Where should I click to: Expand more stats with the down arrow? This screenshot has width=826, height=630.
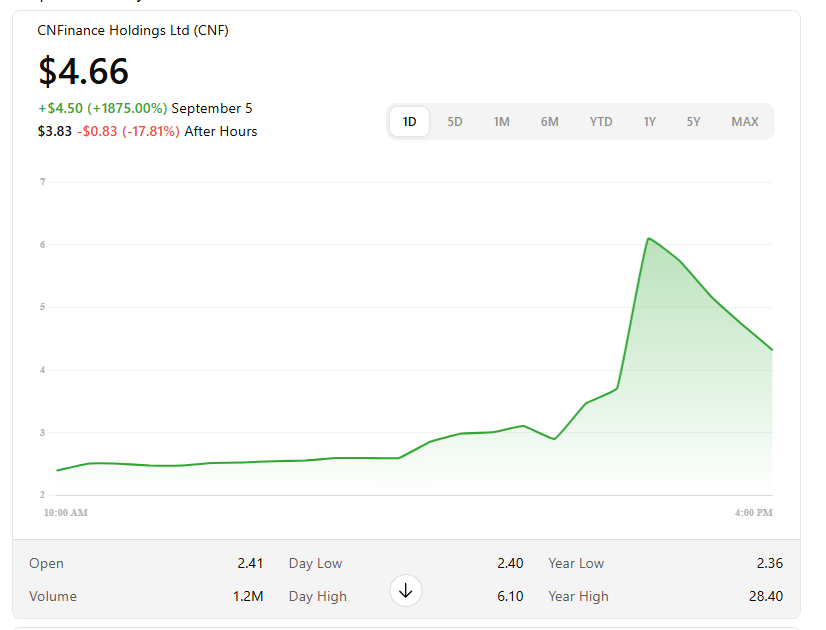click(x=405, y=591)
